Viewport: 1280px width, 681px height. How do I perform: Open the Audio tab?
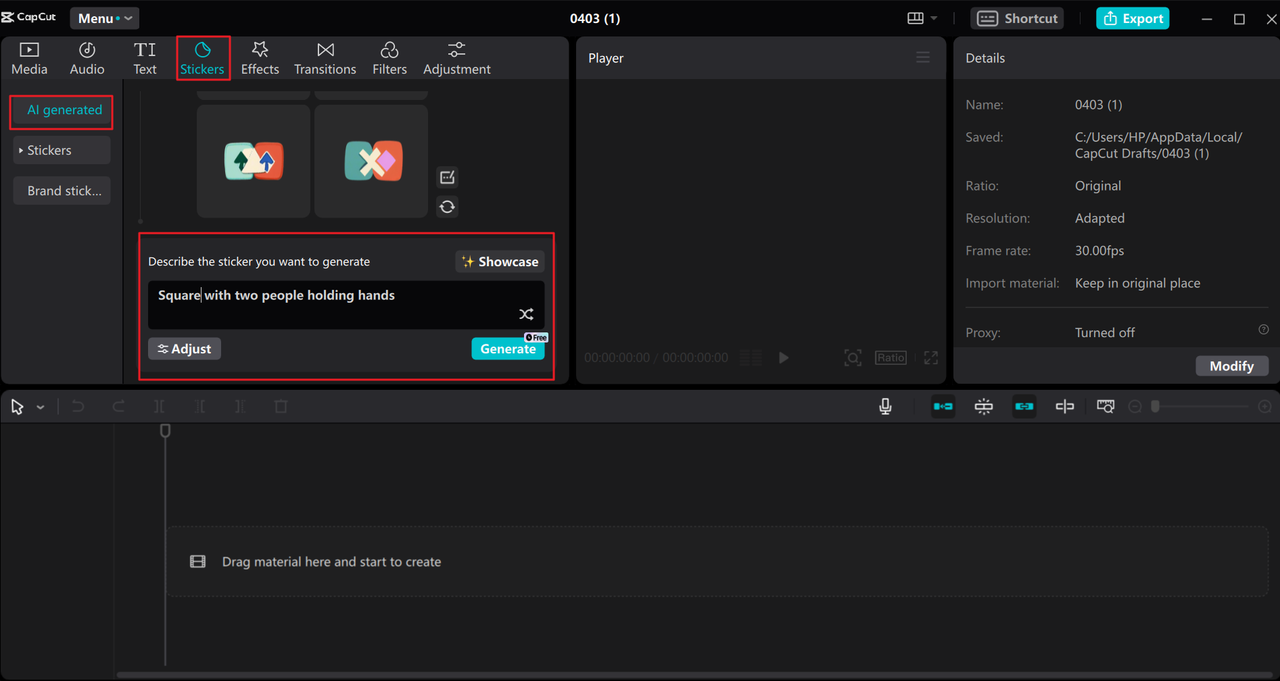tap(87, 58)
